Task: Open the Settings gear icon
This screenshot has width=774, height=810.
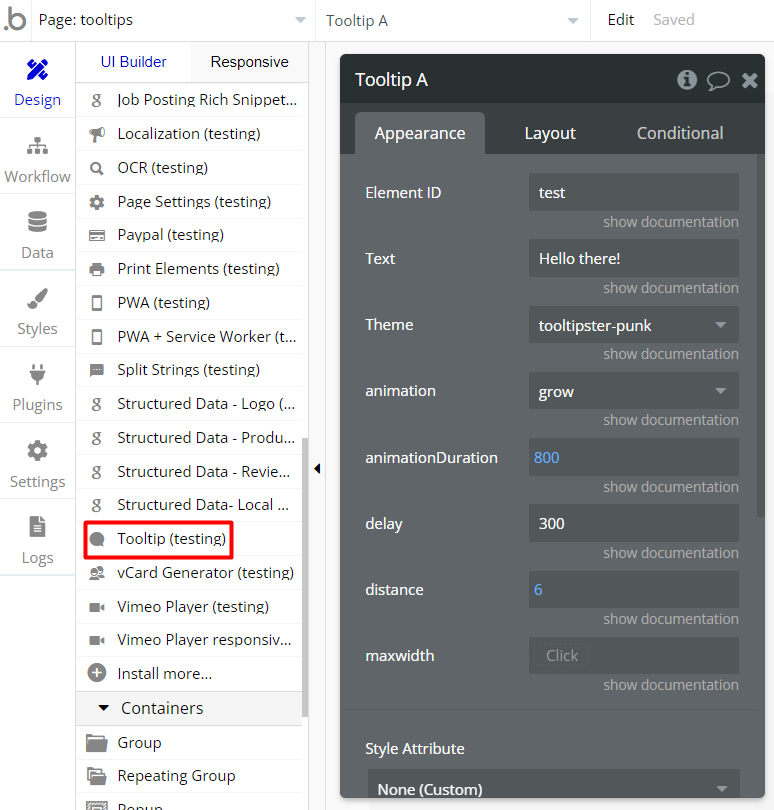Action: (37, 450)
